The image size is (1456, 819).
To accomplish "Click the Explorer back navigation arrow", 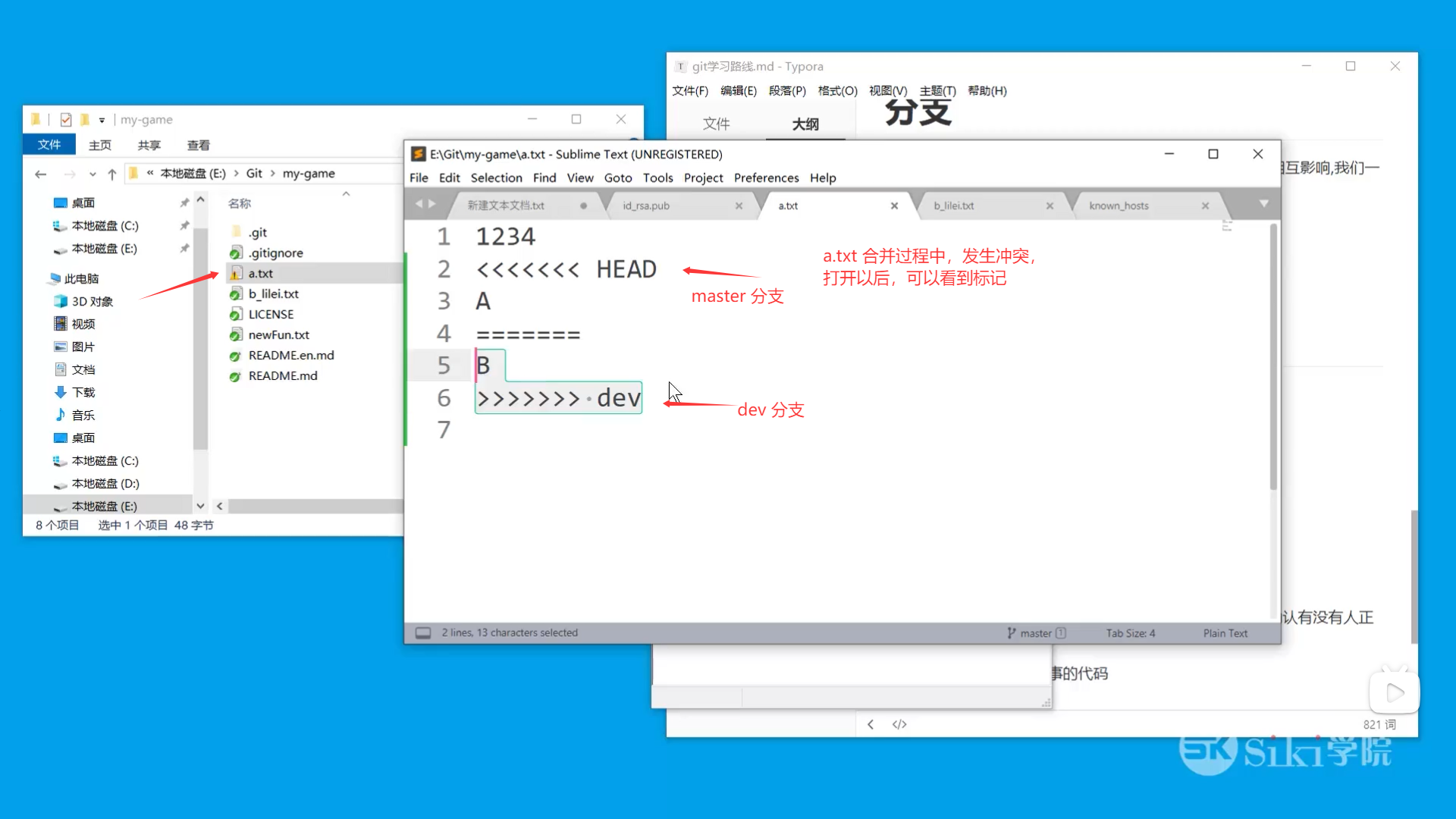I will tap(41, 174).
